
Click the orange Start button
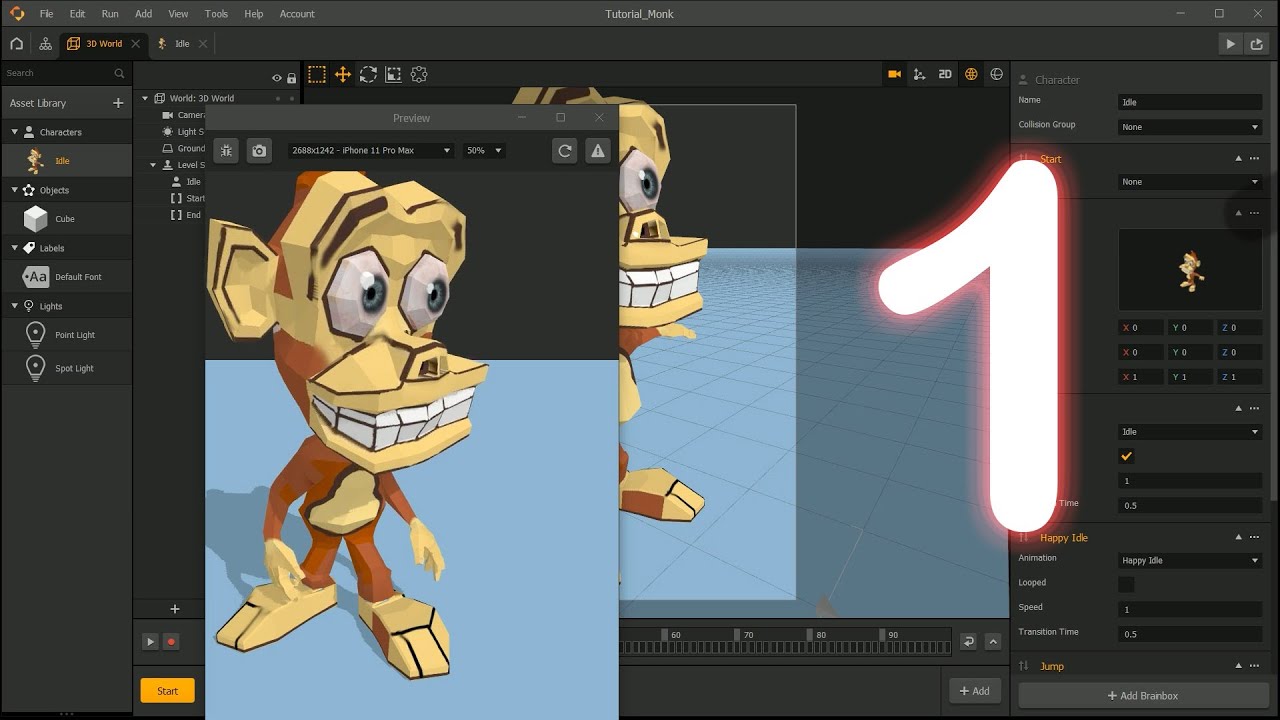[x=167, y=691]
